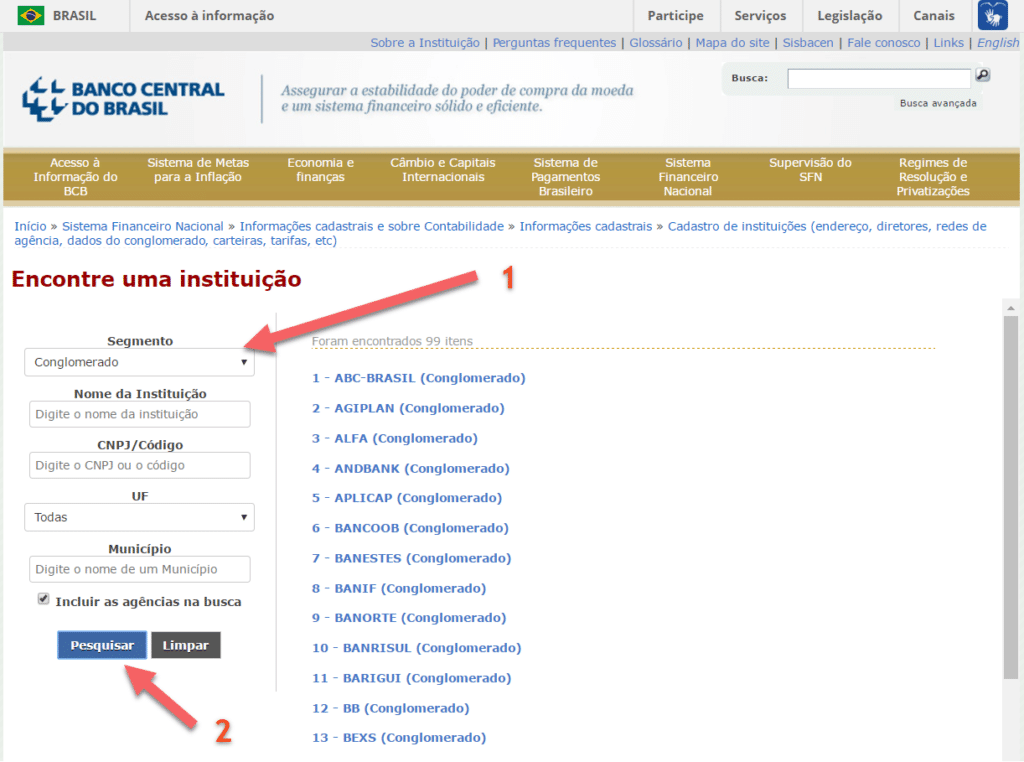Viewport: 1024px width, 762px height.
Task: Click the scrollbar up arrow
Action: click(1010, 308)
